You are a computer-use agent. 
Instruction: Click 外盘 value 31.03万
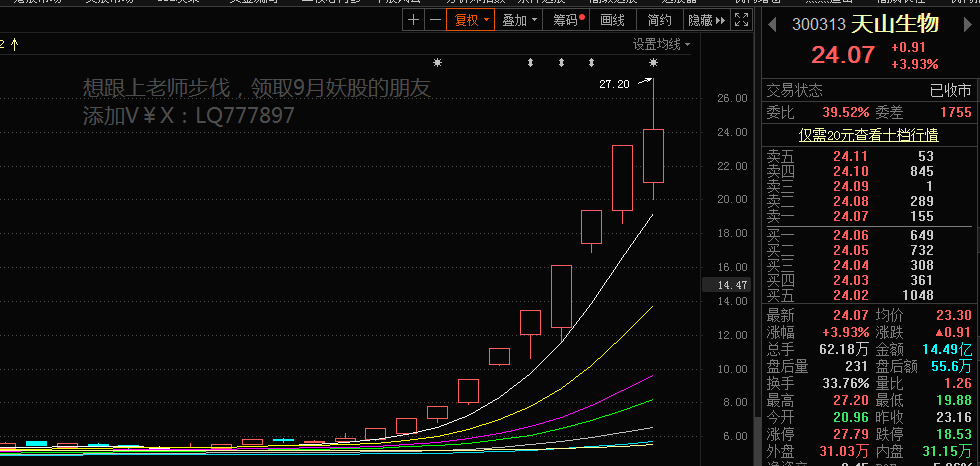coord(846,450)
